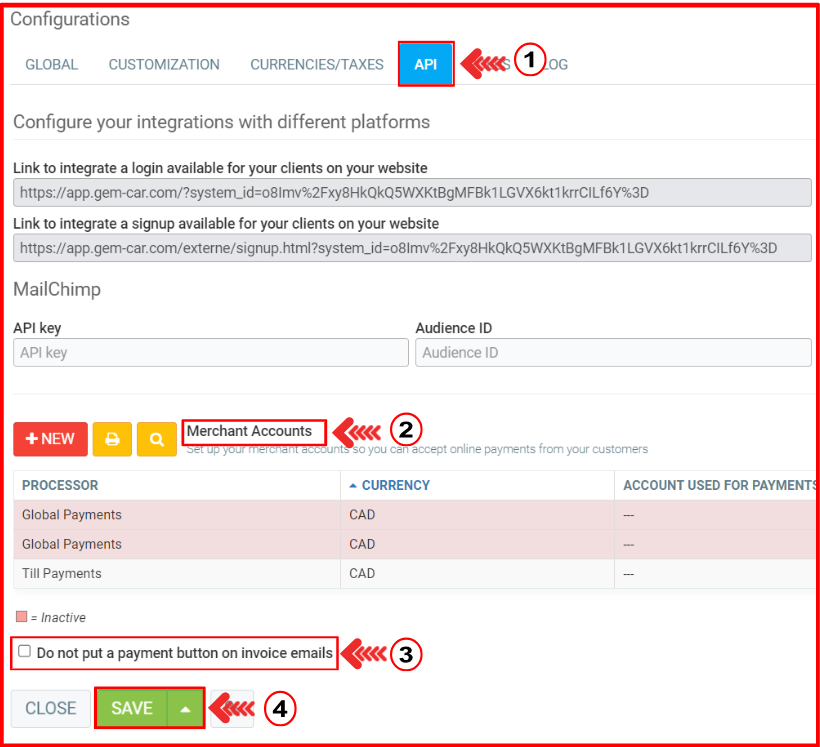Screen dimensions: 820x747
Task: Open the CUSTOMIZATION tab
Action: pyautogui.click(x=164, y=64)
